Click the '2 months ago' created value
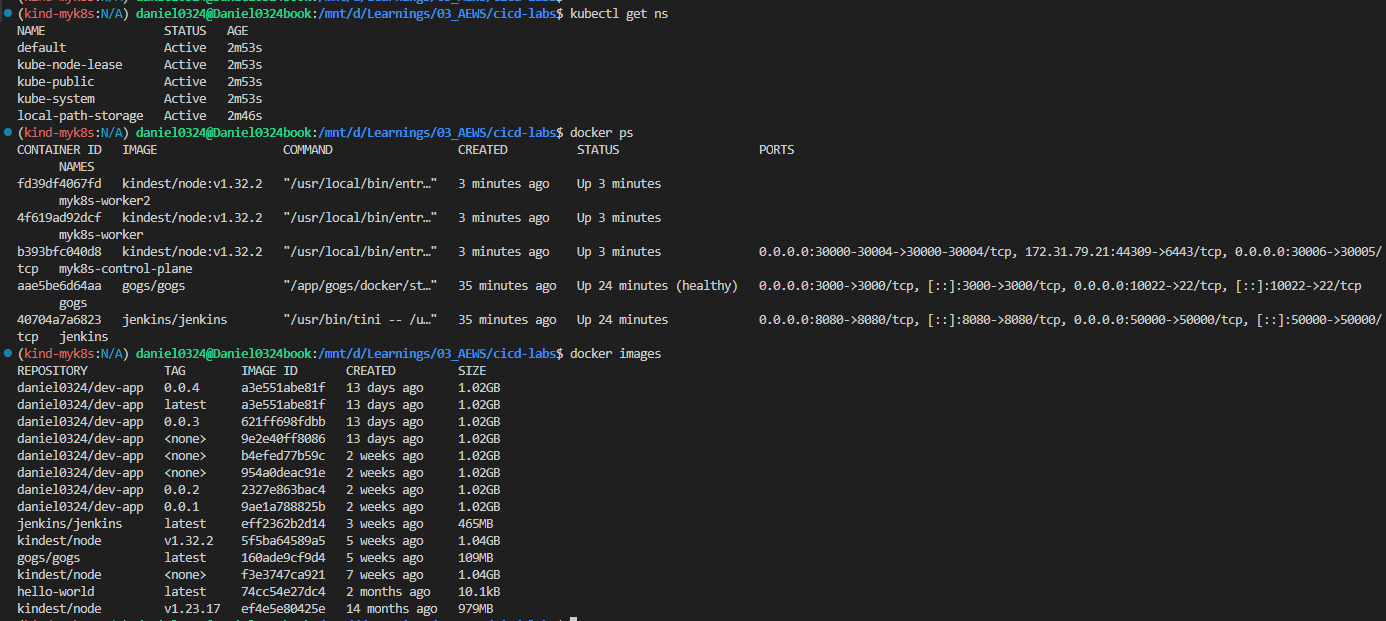Viewport: 1386px width, 621px height. pos(388,592)
